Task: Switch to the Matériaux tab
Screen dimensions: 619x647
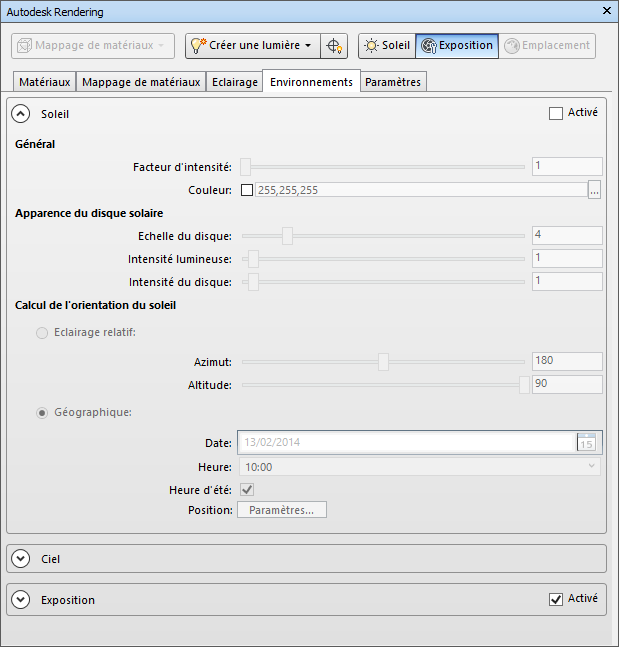Action: (x=45, y=82)
